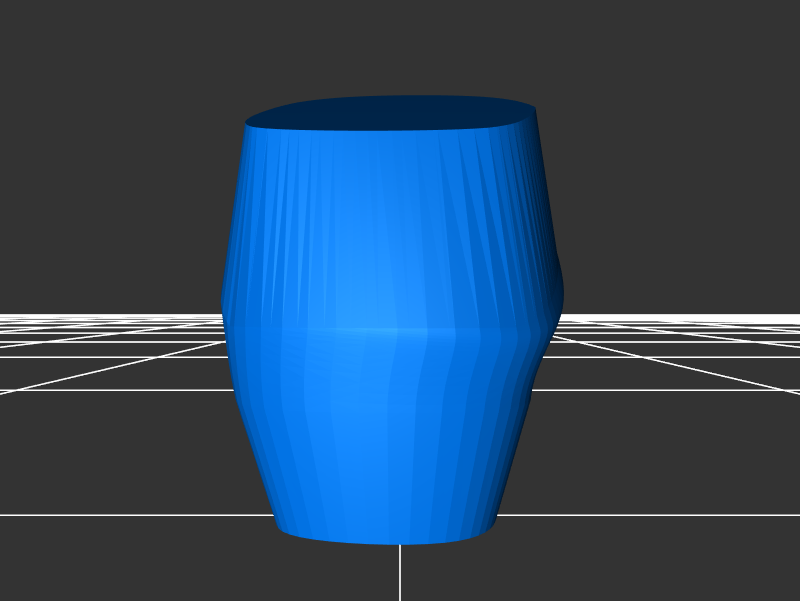Click the bottom-right corner of the model's base
The height and width of the screenshot is (601, 800).
492,520
